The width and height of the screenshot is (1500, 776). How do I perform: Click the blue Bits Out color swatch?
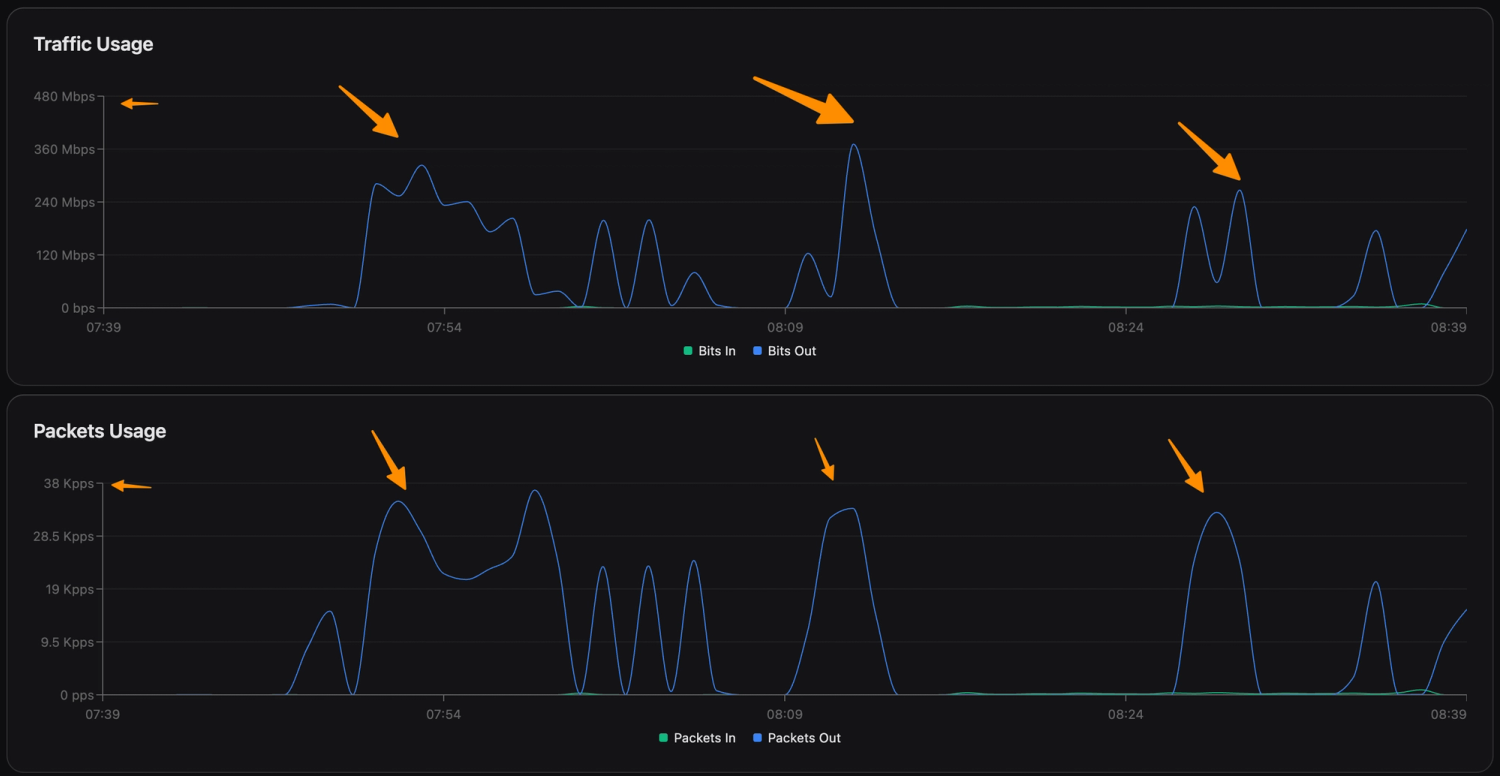[x=757, y=351]
